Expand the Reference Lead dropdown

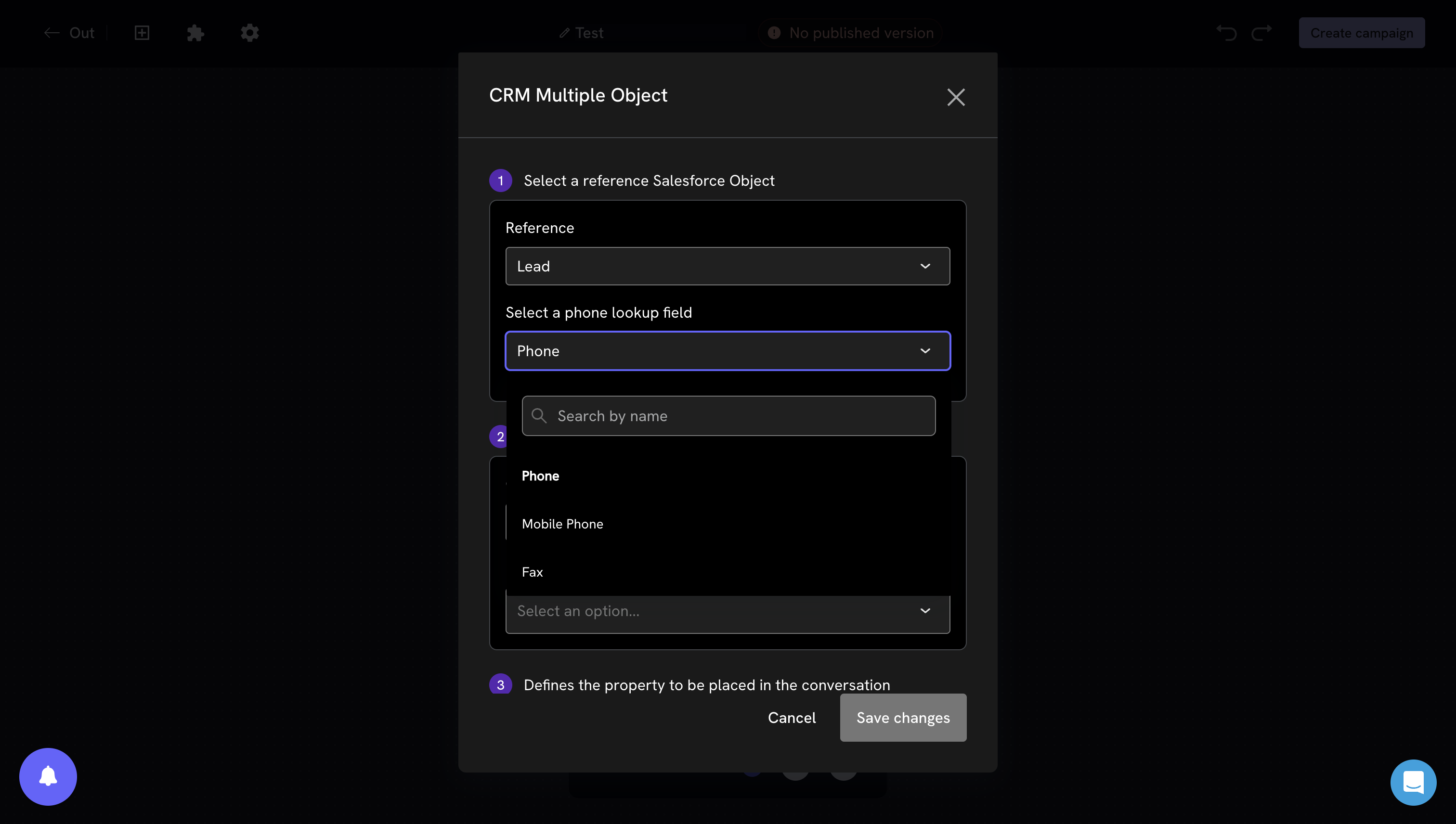point(728,266)
